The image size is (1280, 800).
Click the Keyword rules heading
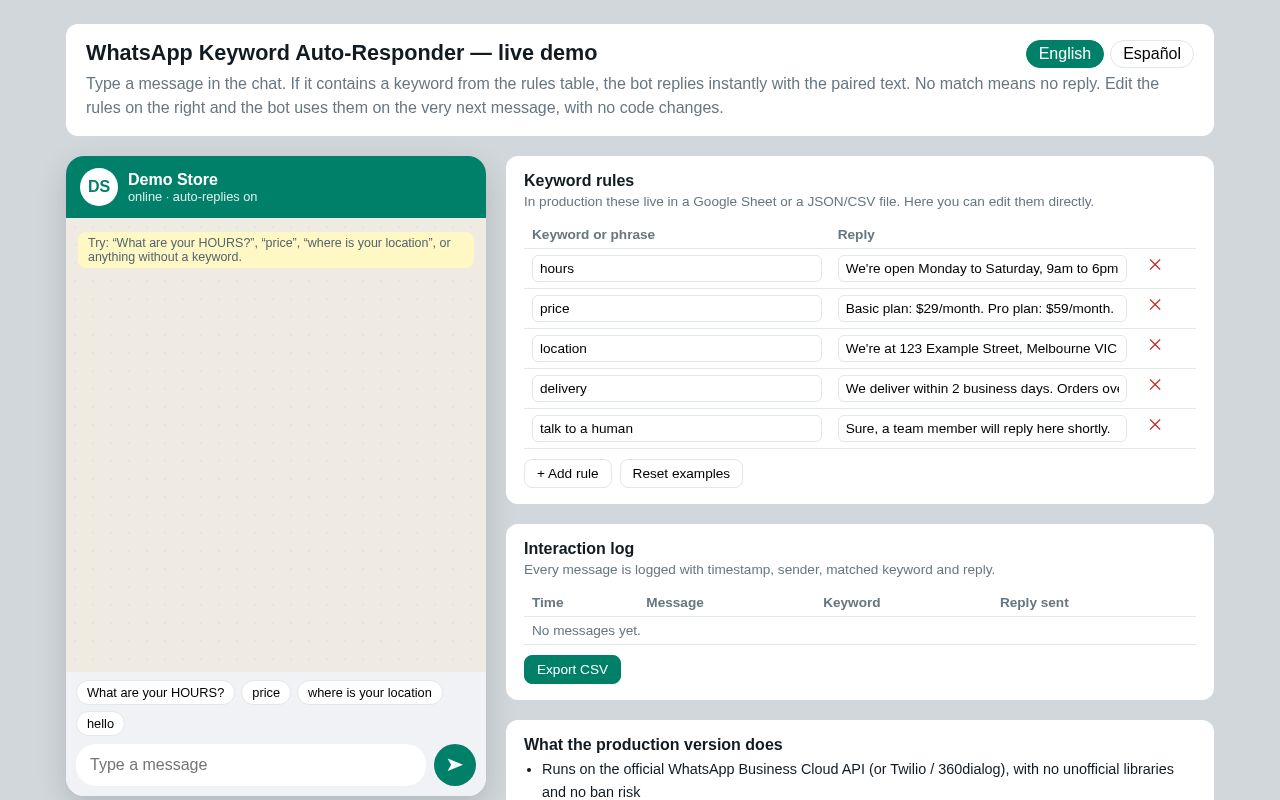(x=579, y=181)
